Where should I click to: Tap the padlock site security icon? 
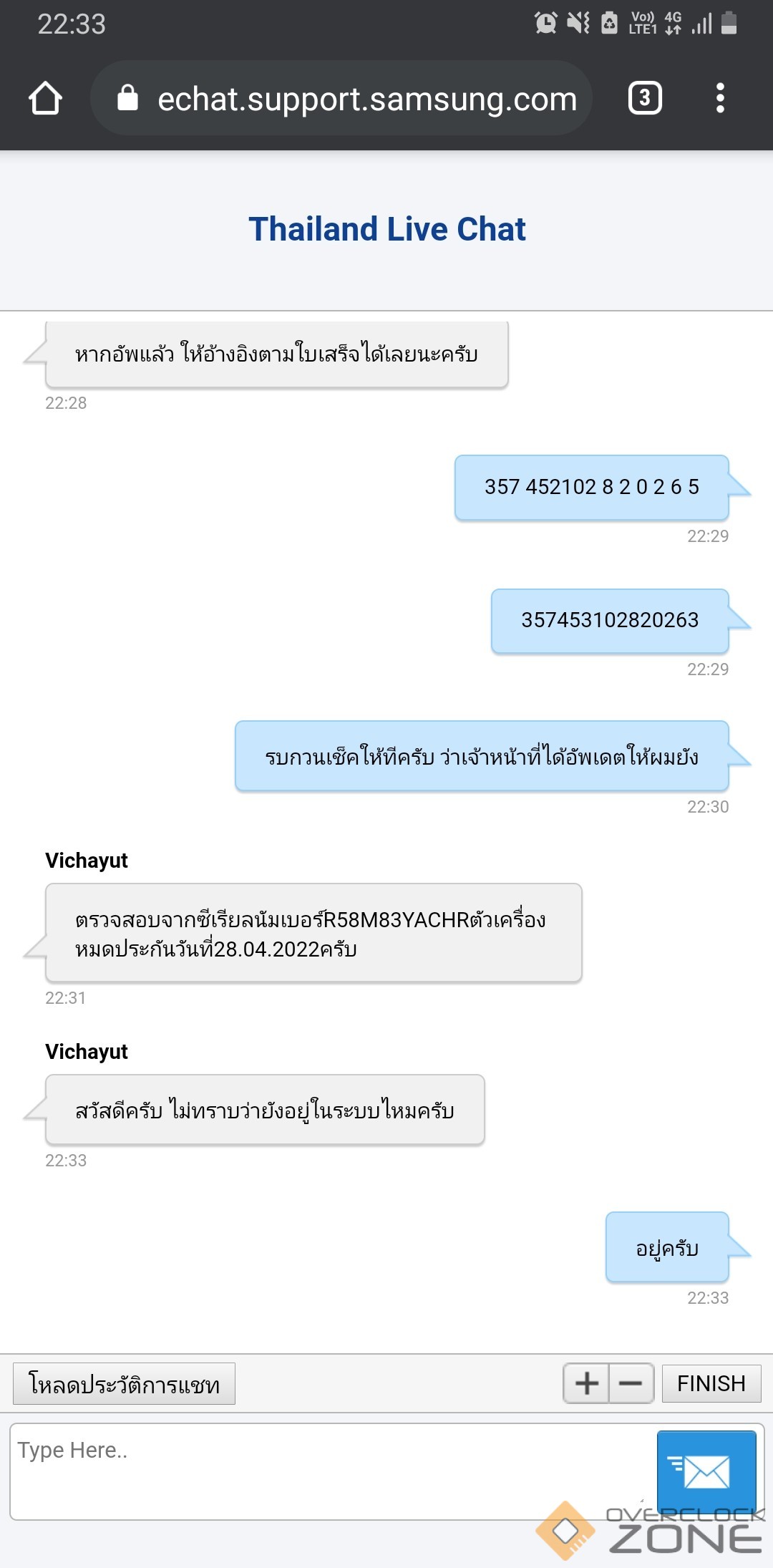tap(127, 98)
